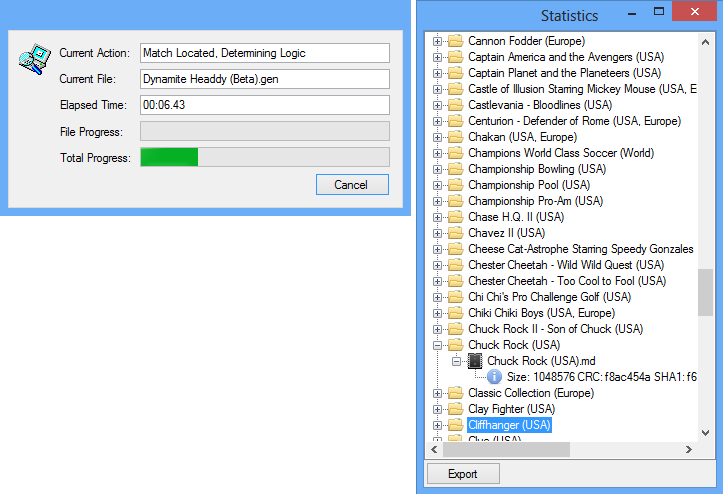The image size is (725, 495).
Task: Select the 'Chi Chi's Pro Challenge Golf (USA)' row
Action: (x=549, y=297)
